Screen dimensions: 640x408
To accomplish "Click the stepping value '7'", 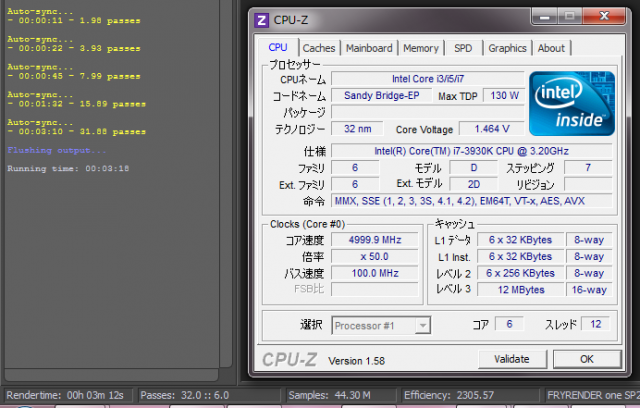I will [x=588, y=168].
